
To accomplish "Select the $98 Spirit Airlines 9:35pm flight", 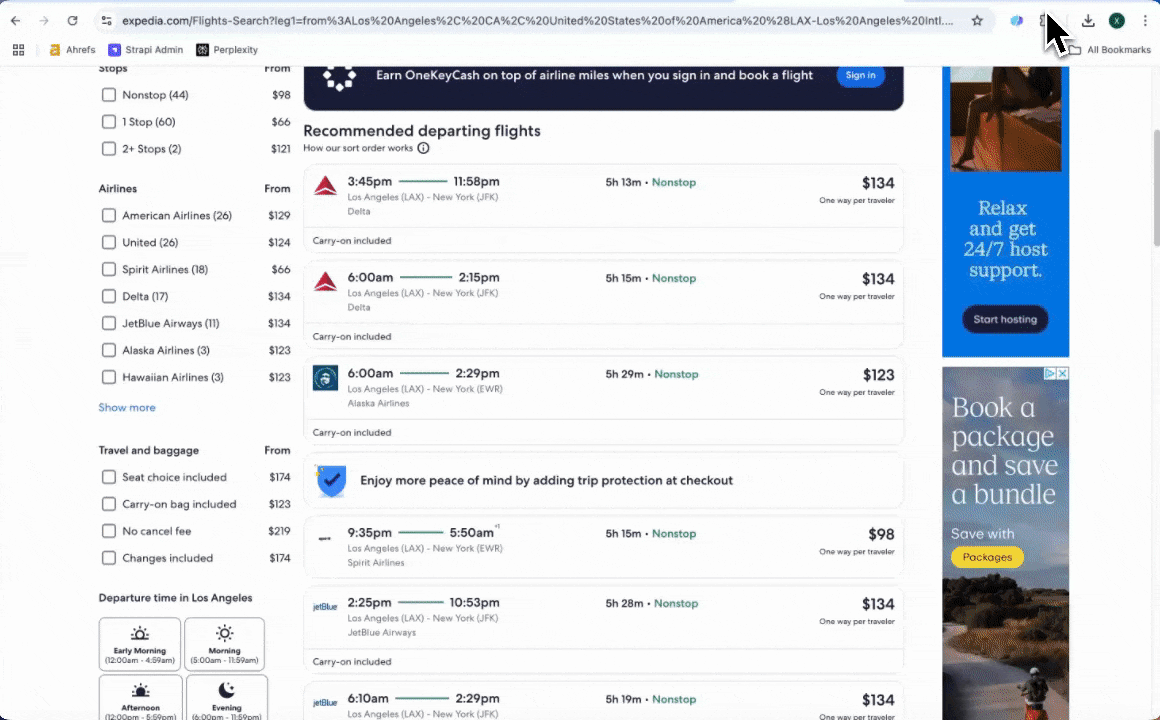I will click(603, 547).
